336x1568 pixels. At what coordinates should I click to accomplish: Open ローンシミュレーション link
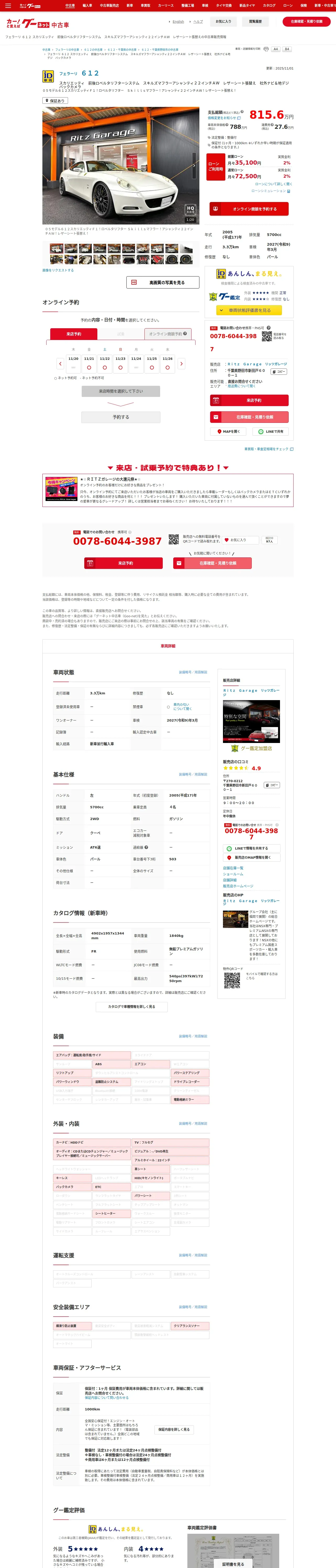point(271,191)
